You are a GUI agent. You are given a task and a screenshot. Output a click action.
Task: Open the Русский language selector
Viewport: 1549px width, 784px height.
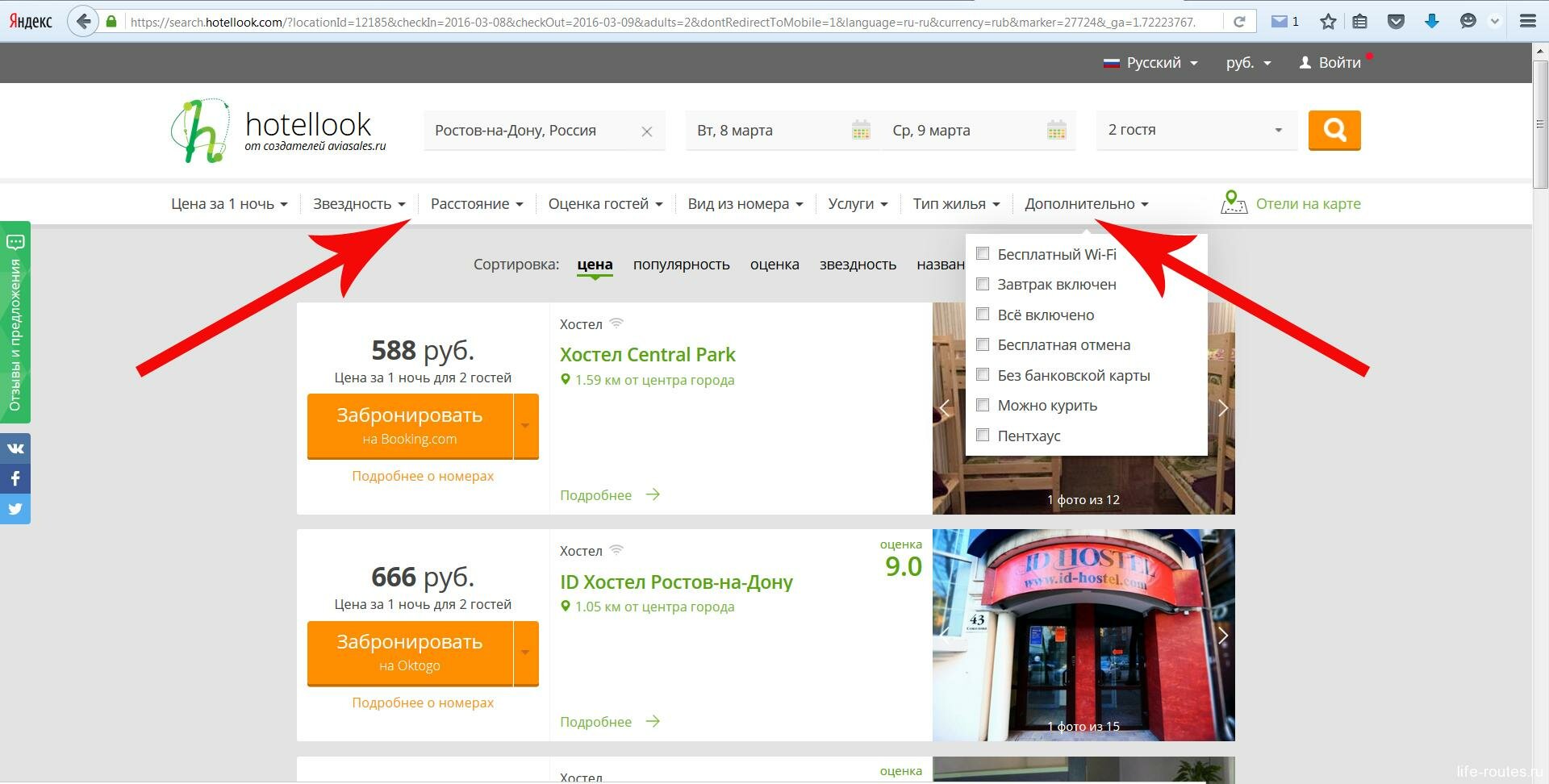tap(1152, 63)
